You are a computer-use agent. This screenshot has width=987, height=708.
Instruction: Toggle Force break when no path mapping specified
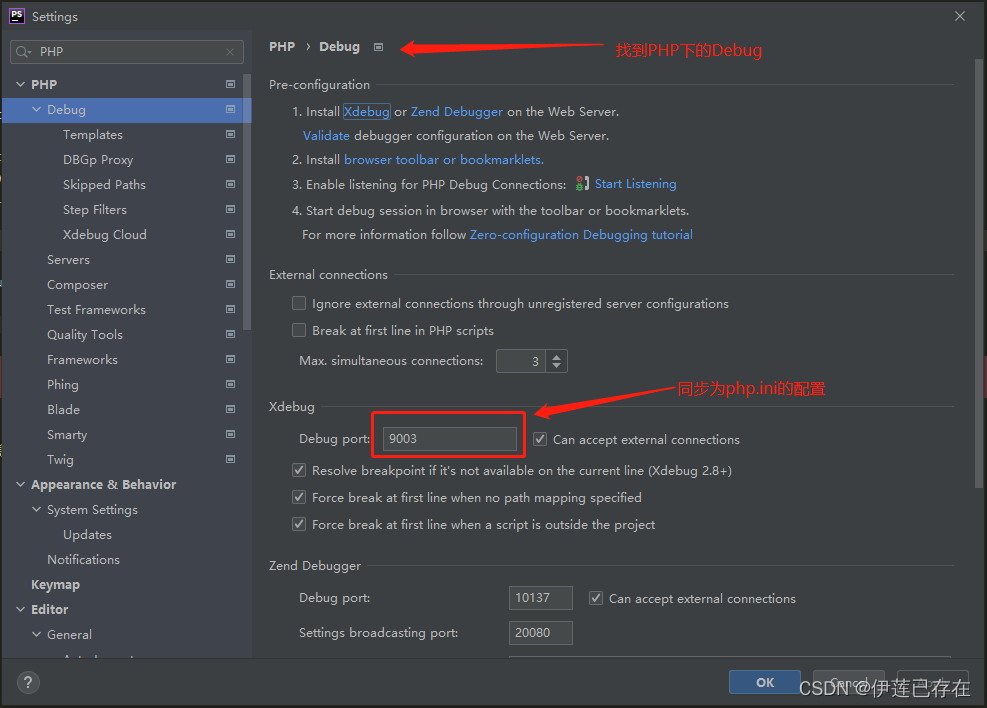(299, 497)
